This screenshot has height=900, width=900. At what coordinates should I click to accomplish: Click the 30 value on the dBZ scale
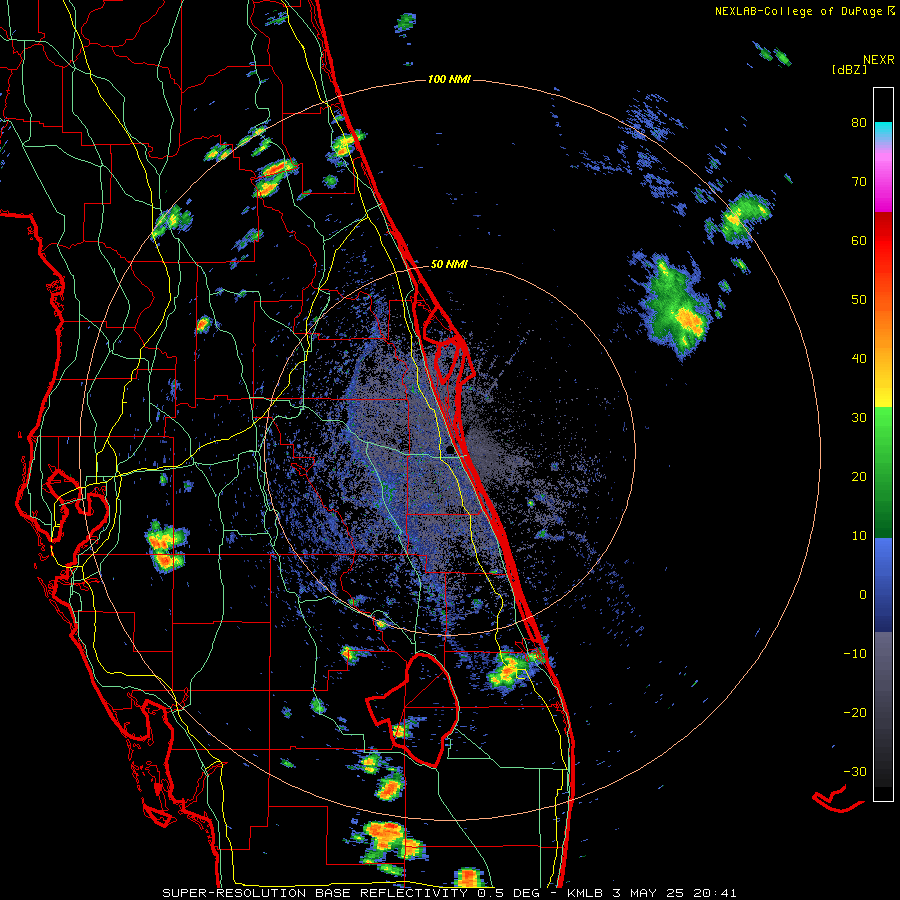point(859,418)
